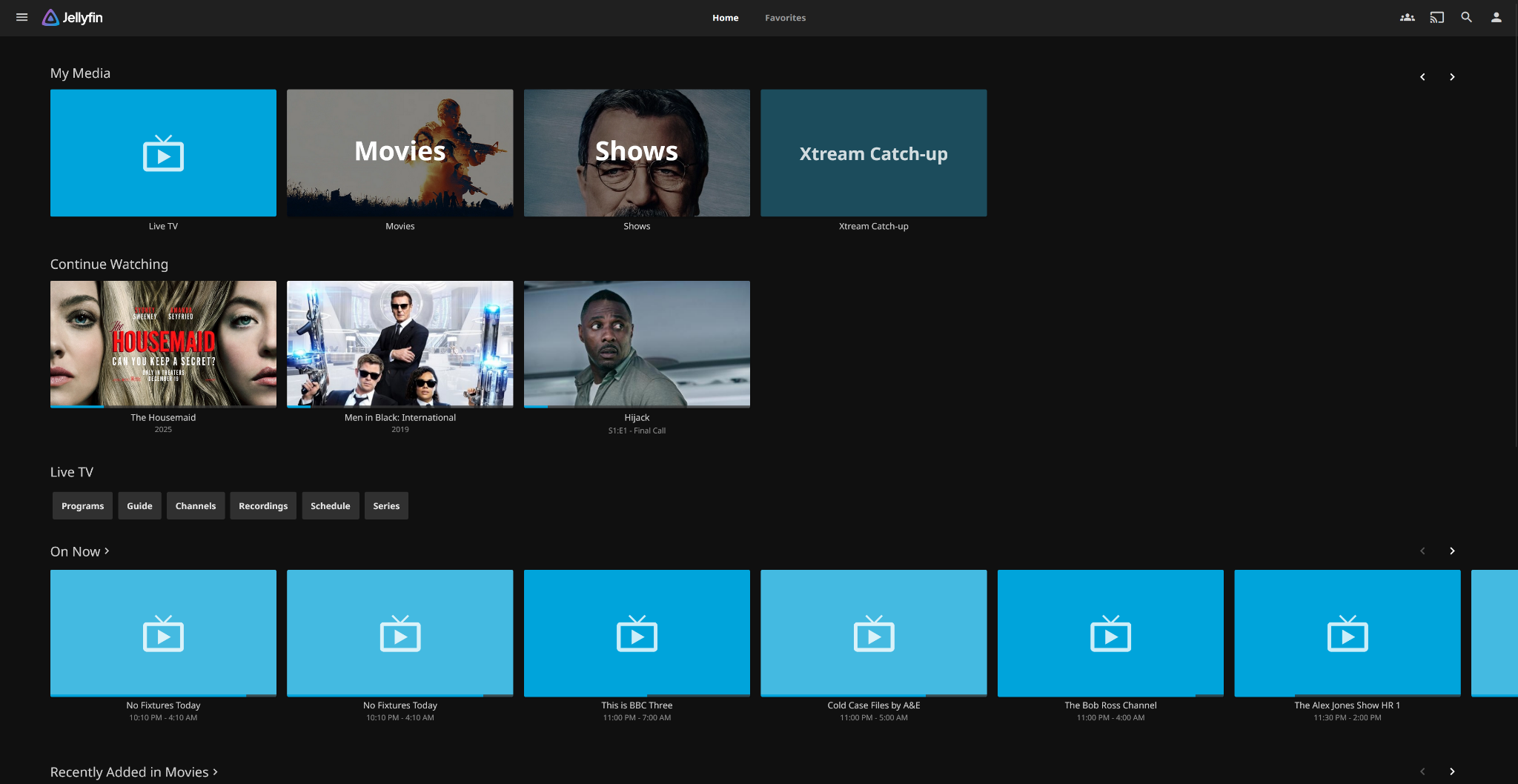This screenshot has height=784, width=1518.
Task: Open the navigation drawer menu
Action: [x=21, y=17]
